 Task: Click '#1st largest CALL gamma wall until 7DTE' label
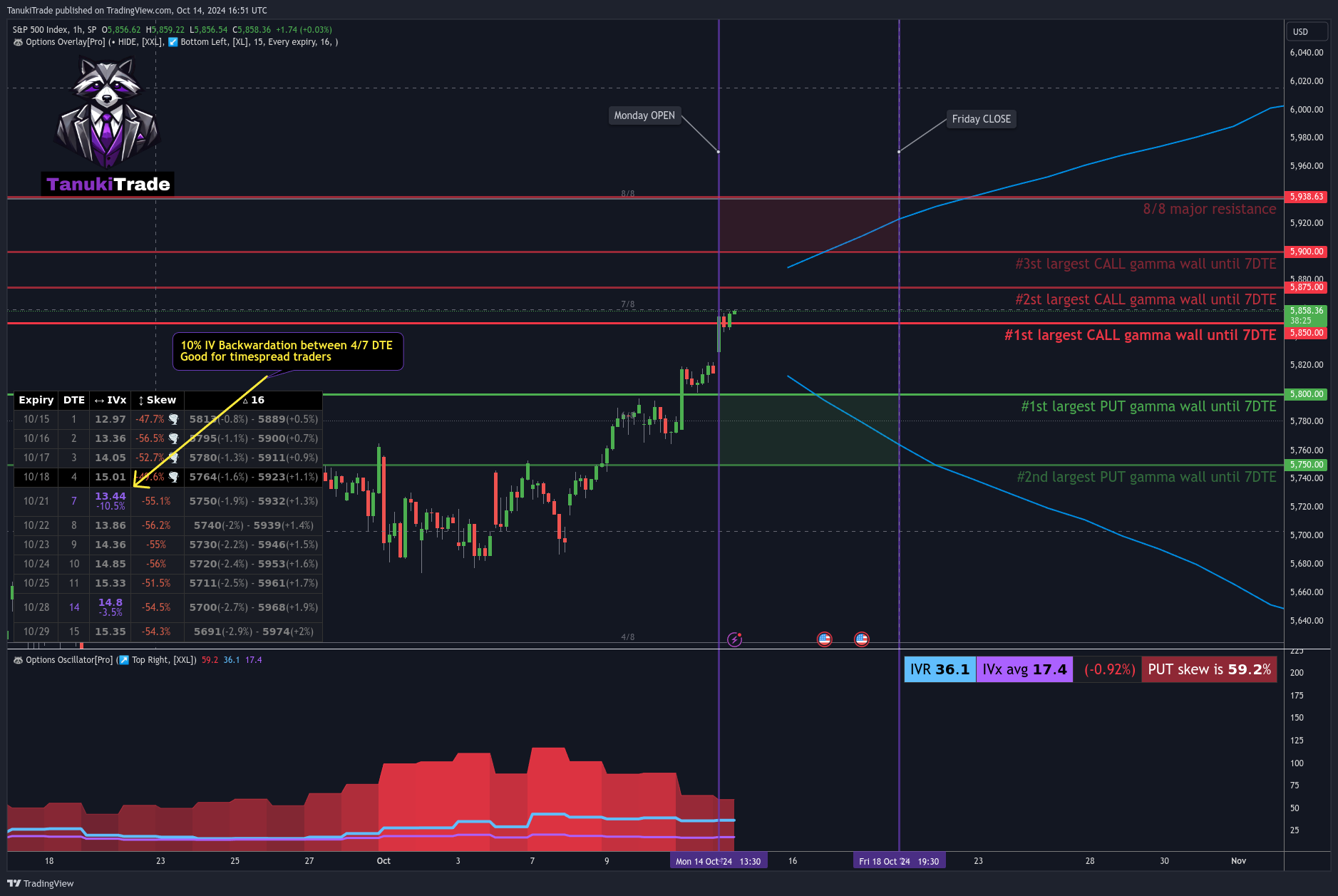[x=1140, y=335]
